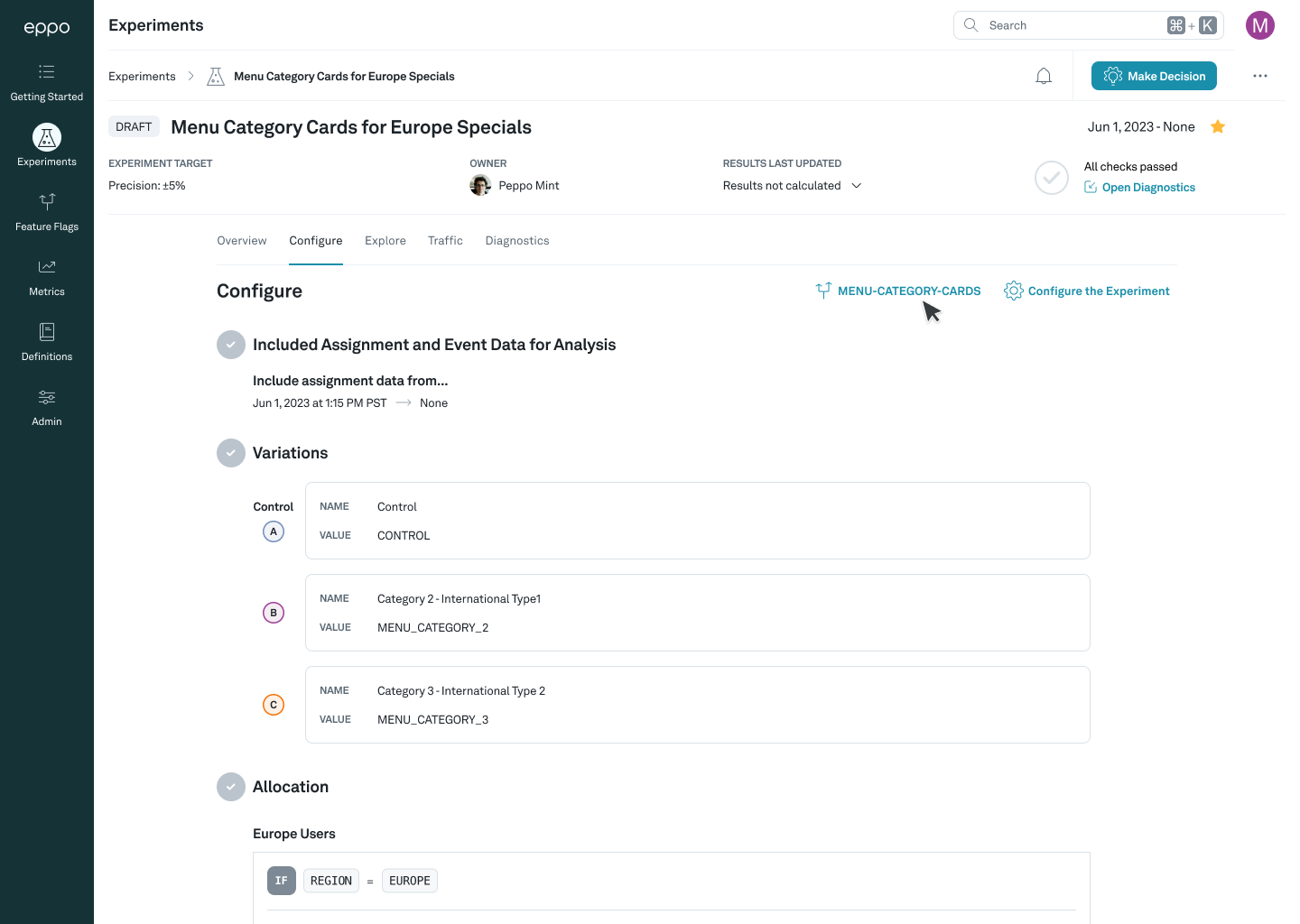Go to Metrics page
Image resolution: width=1300 pixels, height=924 pixels.
pyautogui.click(x=47, y=277)
